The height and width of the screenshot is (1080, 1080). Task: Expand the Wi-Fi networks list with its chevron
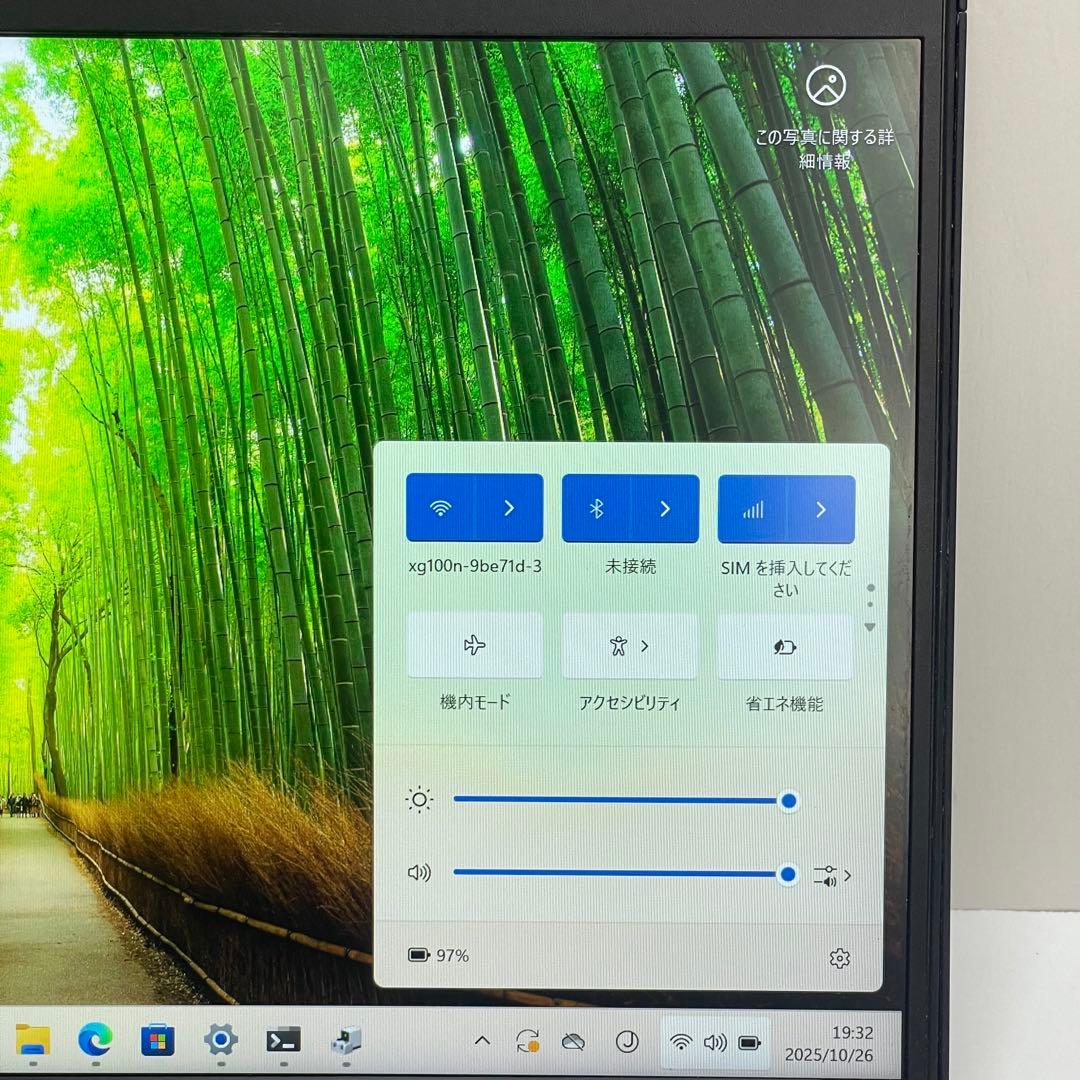point(508,508)
